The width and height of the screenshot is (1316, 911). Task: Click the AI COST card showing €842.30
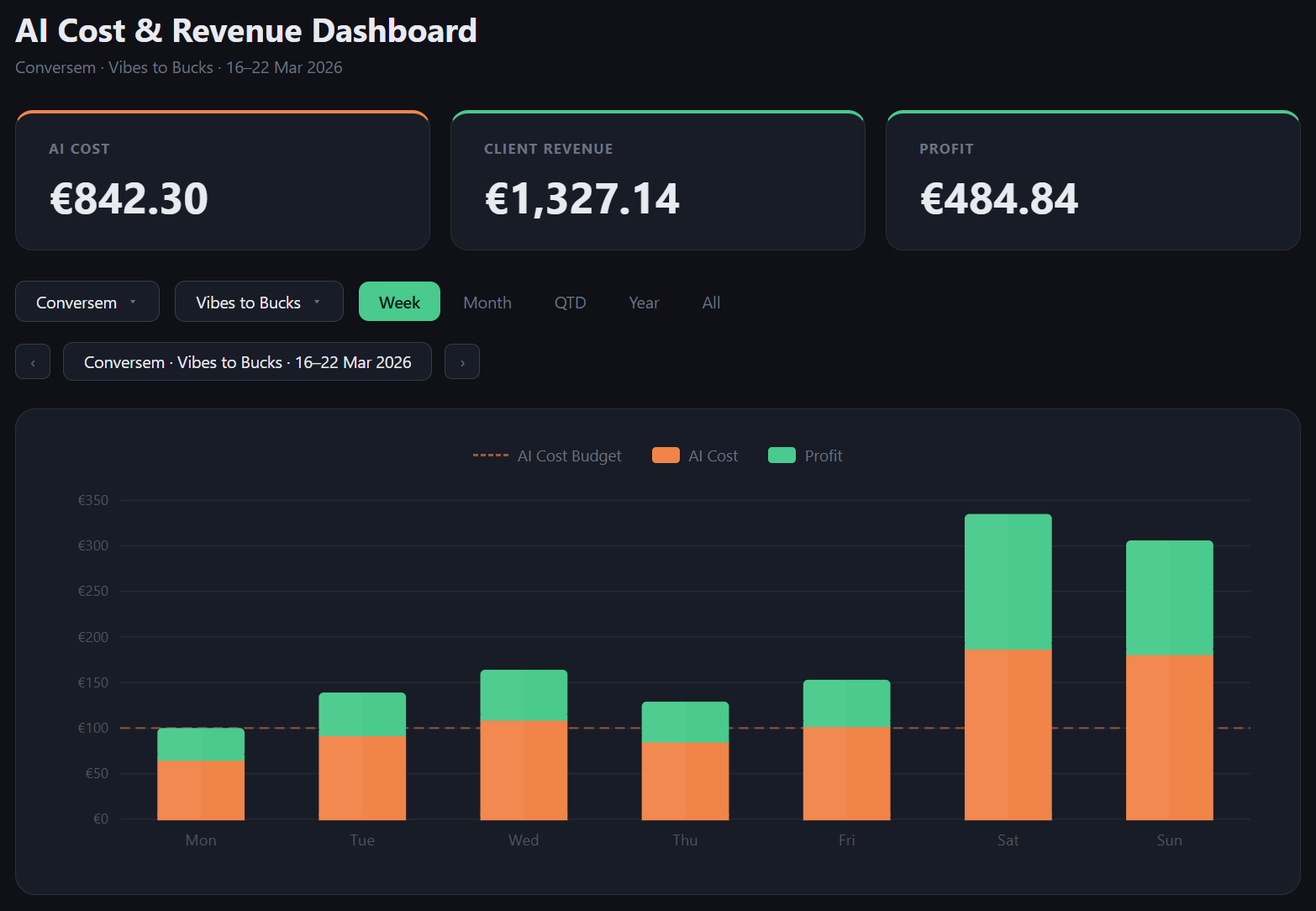222,180
